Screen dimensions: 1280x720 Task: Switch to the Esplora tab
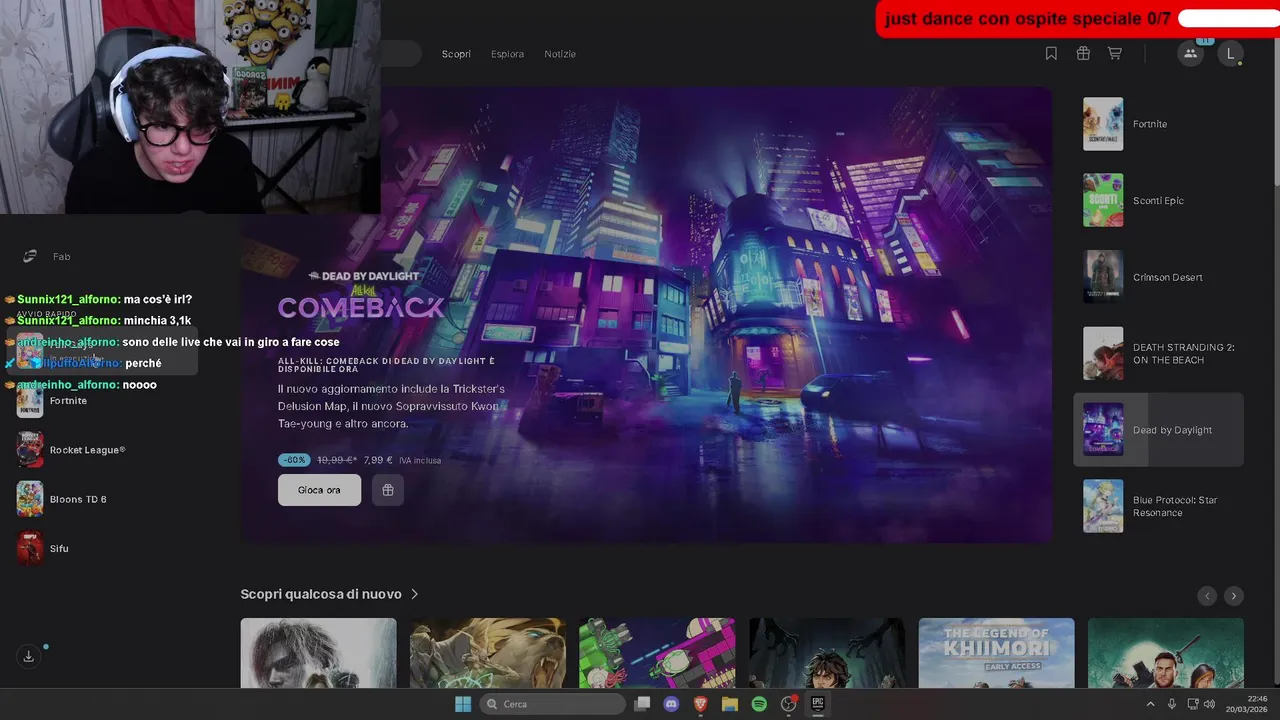pyautogui.click(x=507, y=54)
